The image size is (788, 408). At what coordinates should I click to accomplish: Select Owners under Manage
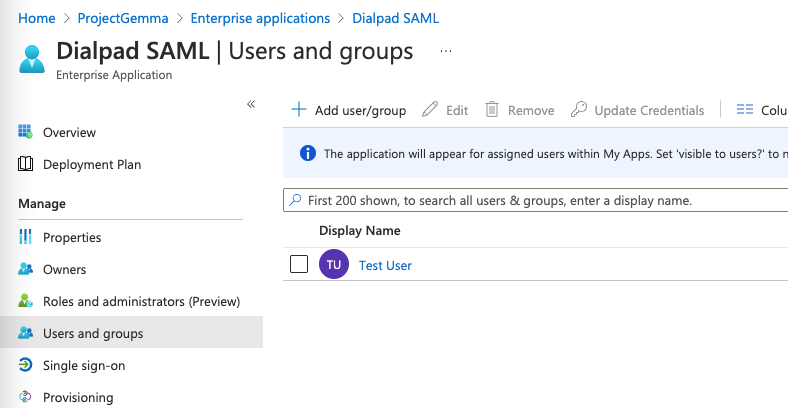click(64, 269)
